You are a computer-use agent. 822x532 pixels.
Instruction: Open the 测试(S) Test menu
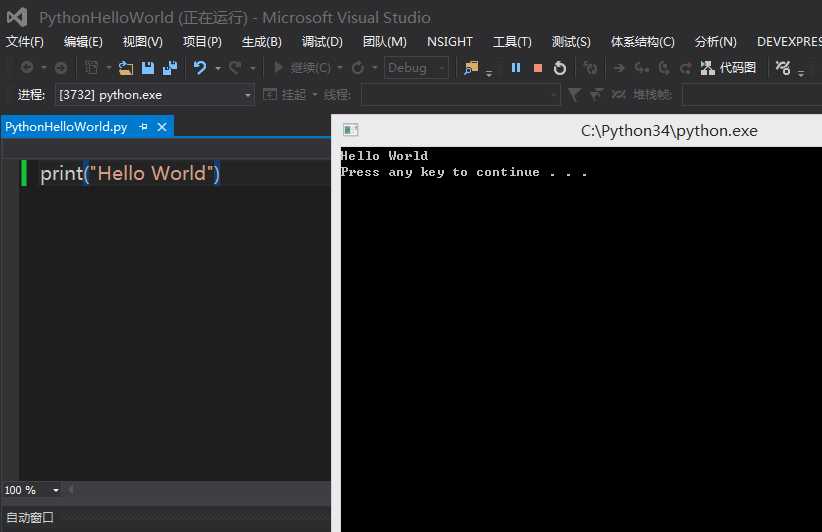571,41
